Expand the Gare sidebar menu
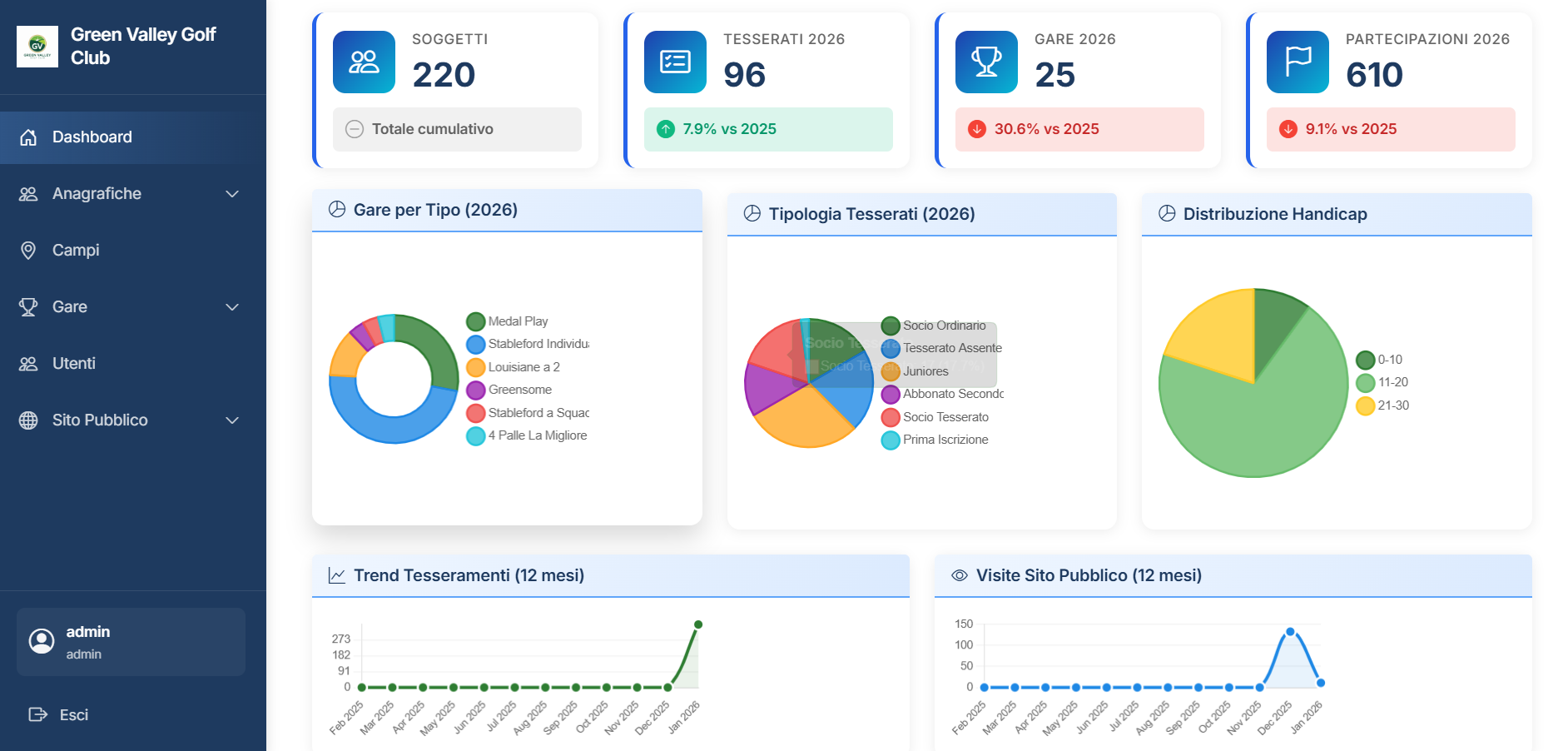This screenshot has width=1568, height=751. coord(232,306)
